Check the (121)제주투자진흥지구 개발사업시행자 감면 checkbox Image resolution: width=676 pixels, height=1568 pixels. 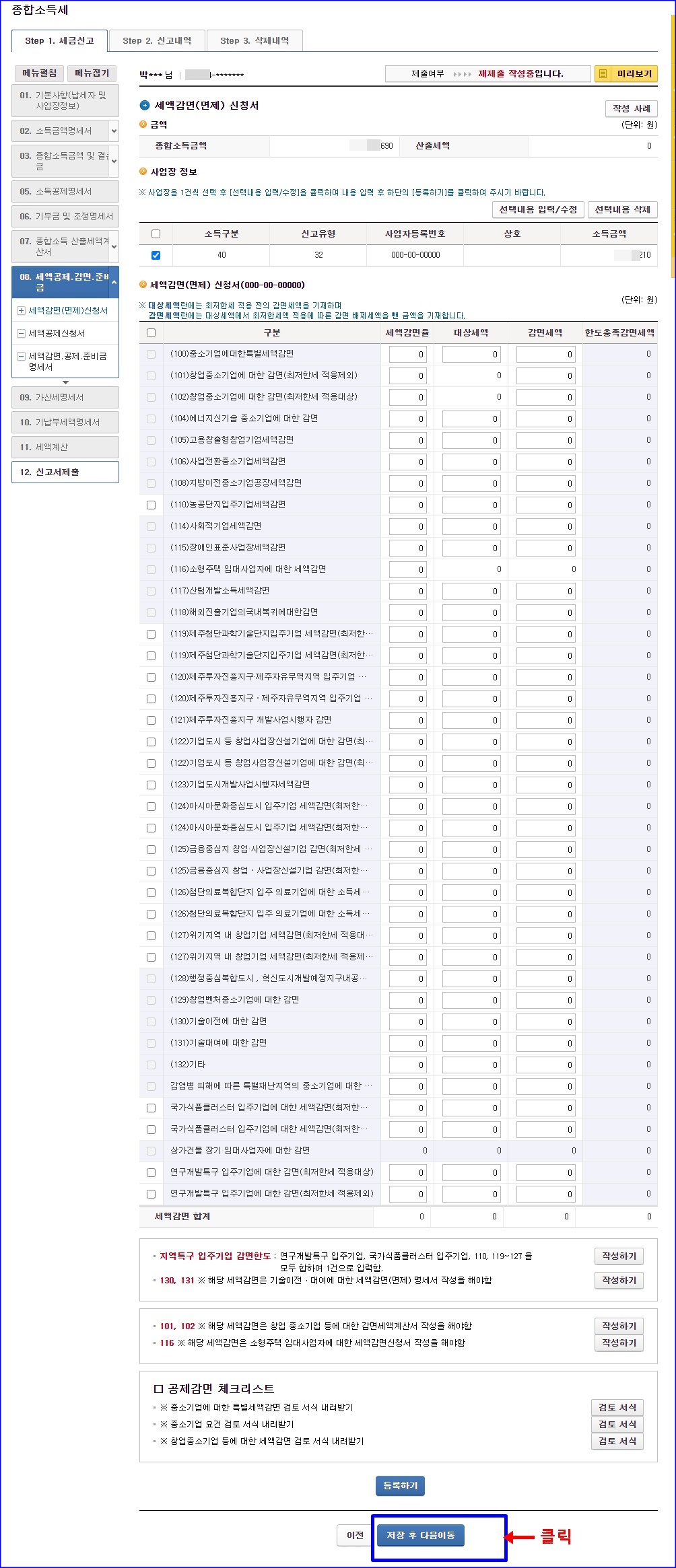click(x=151, y=720)
